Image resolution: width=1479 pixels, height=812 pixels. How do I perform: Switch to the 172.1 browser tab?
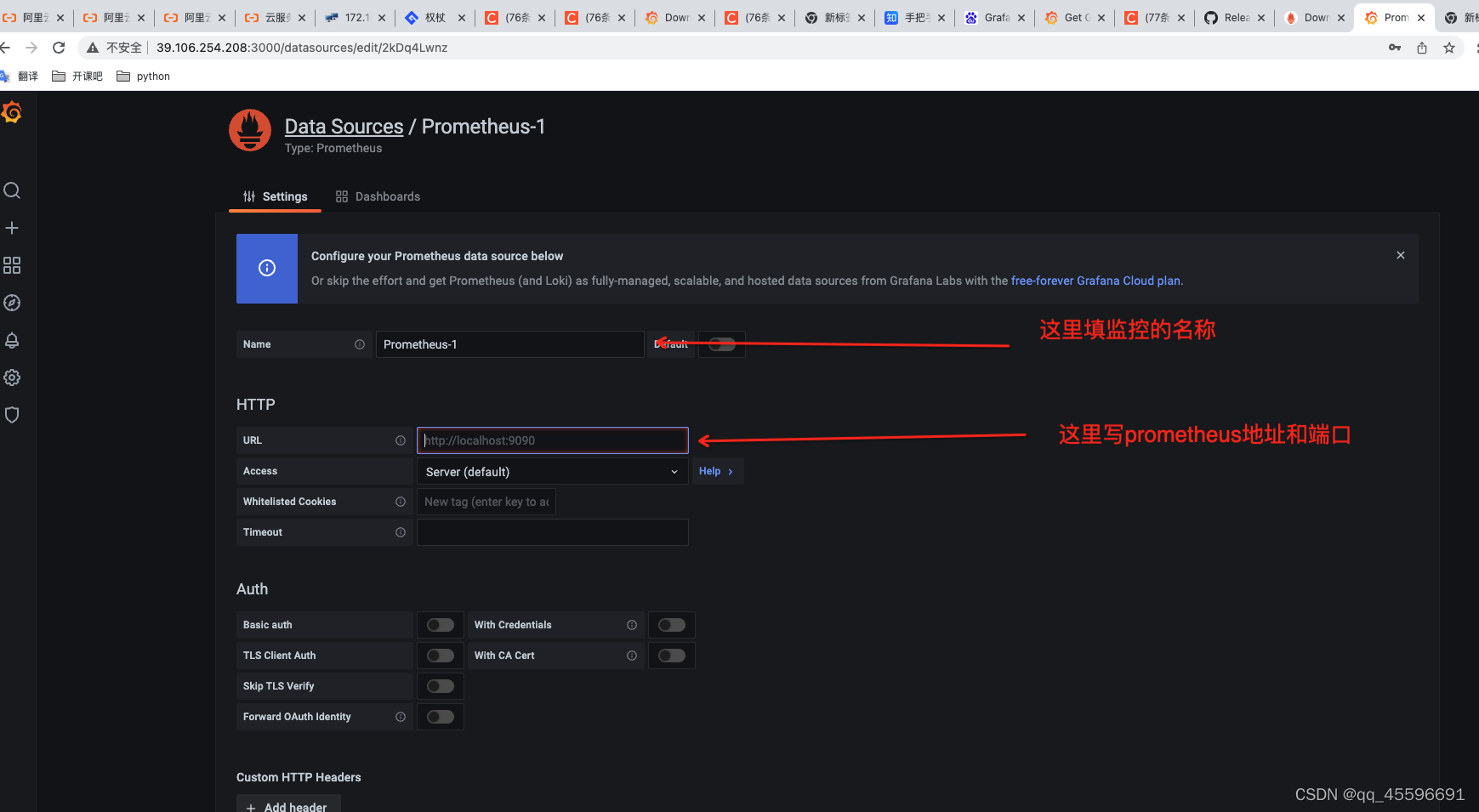point(356,17)
